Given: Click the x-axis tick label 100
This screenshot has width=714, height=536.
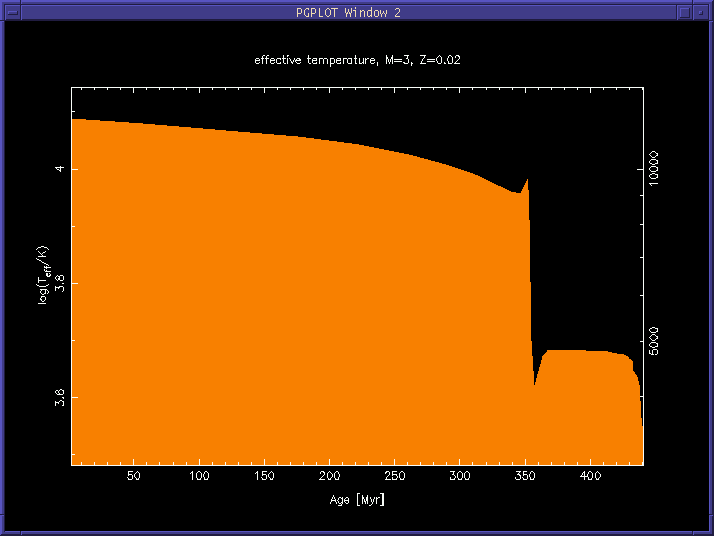Looking at the screenshot, I should [199, 476].
